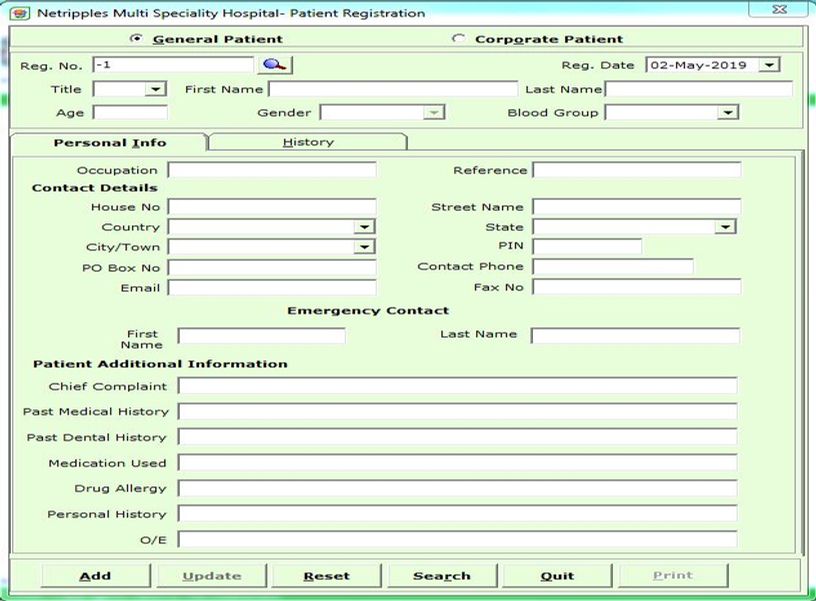
Task: Click the Age input field
Action: [x=130, y=112]
